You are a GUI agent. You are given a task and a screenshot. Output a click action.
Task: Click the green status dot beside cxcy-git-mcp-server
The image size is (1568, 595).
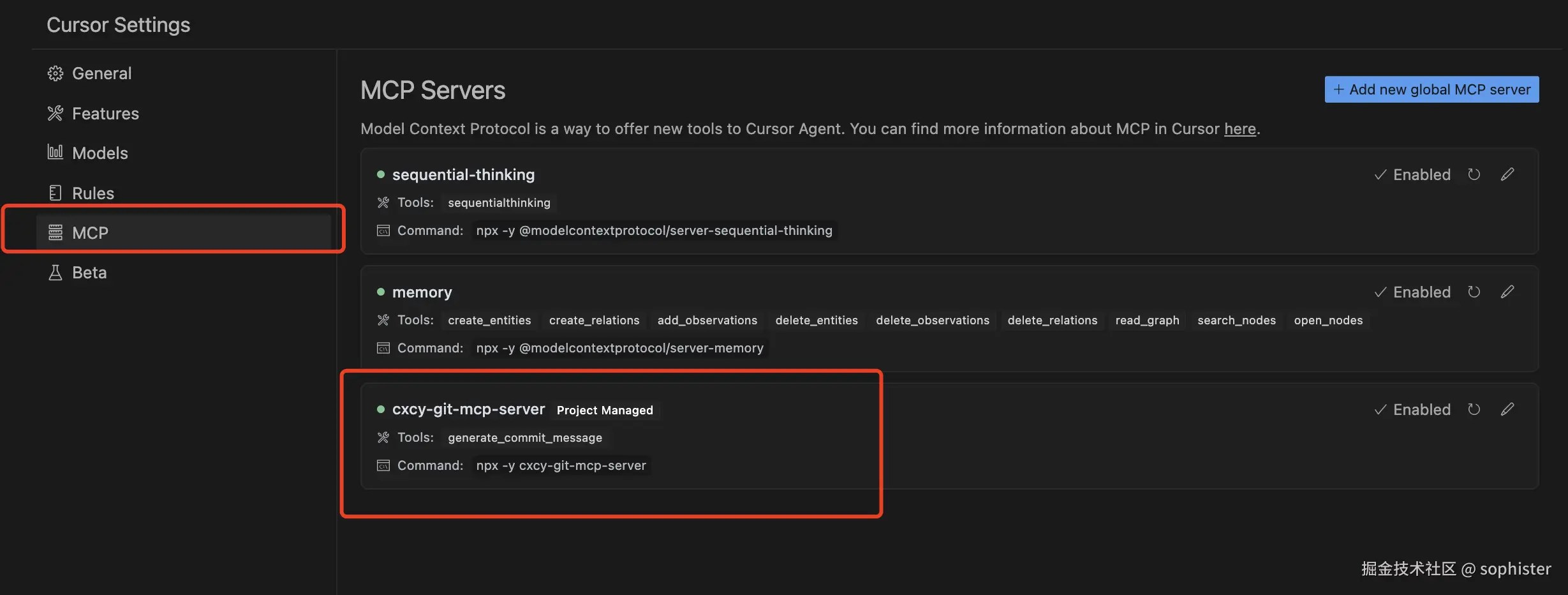pos(381,409)
